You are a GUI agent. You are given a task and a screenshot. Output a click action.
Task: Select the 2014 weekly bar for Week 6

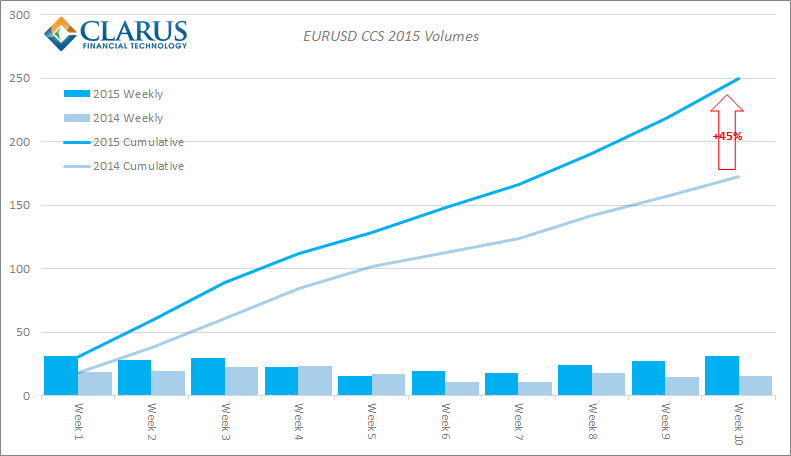(x=462, y=389)
